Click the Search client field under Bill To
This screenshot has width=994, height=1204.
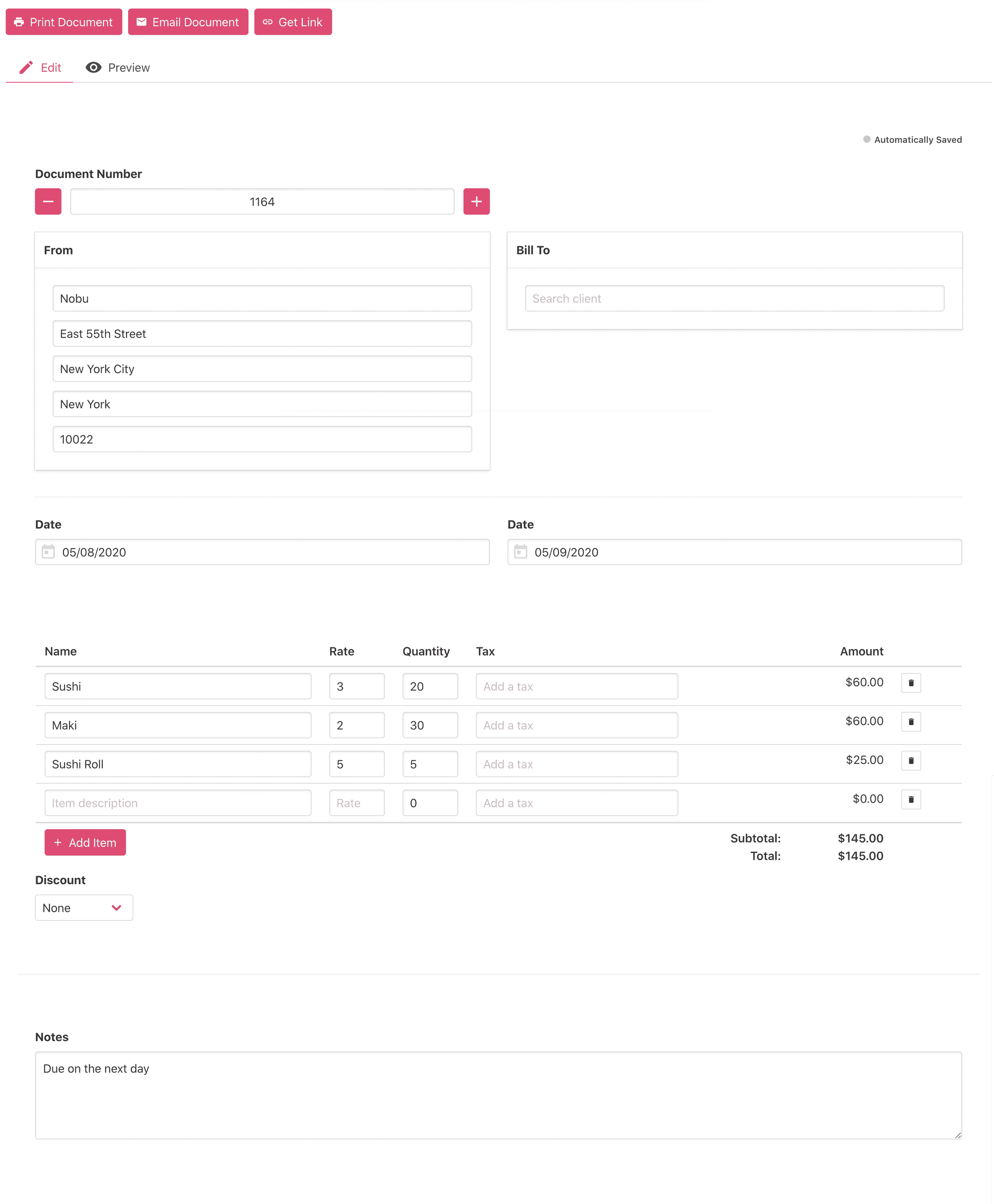point(735,298)
